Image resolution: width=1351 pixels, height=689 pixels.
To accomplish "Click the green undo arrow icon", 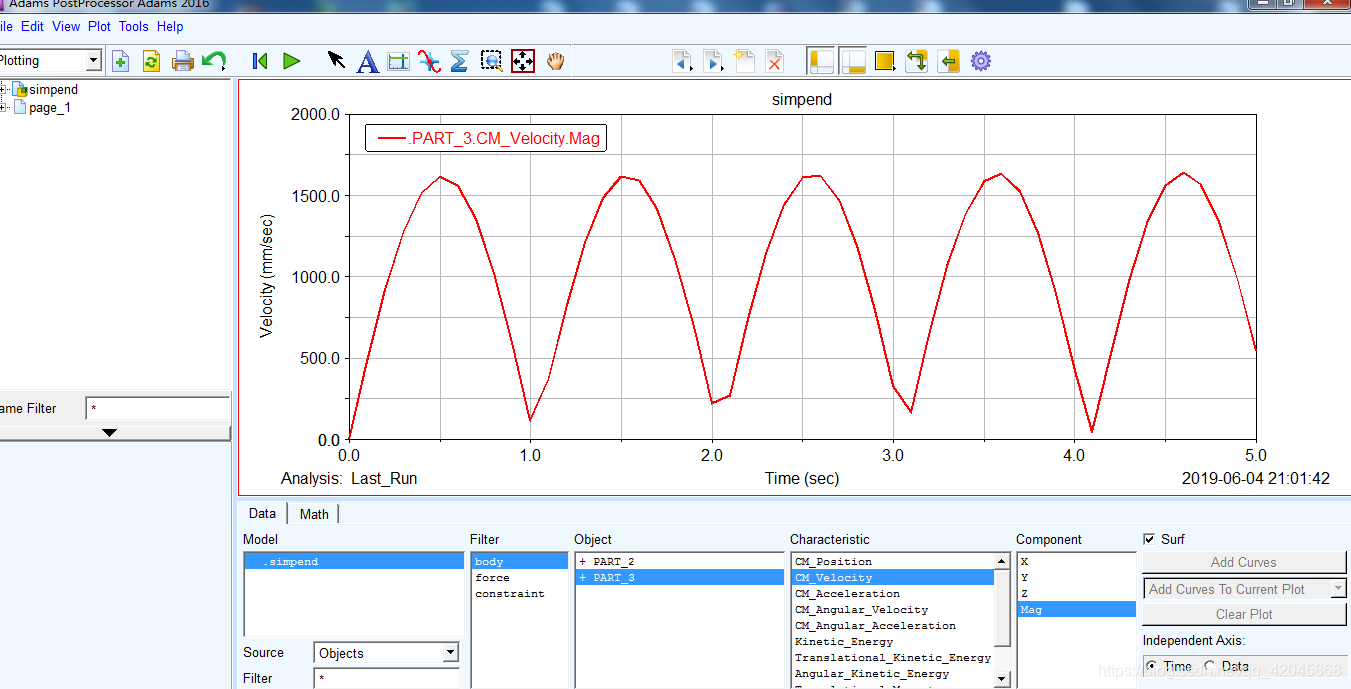I will point(214,61).
